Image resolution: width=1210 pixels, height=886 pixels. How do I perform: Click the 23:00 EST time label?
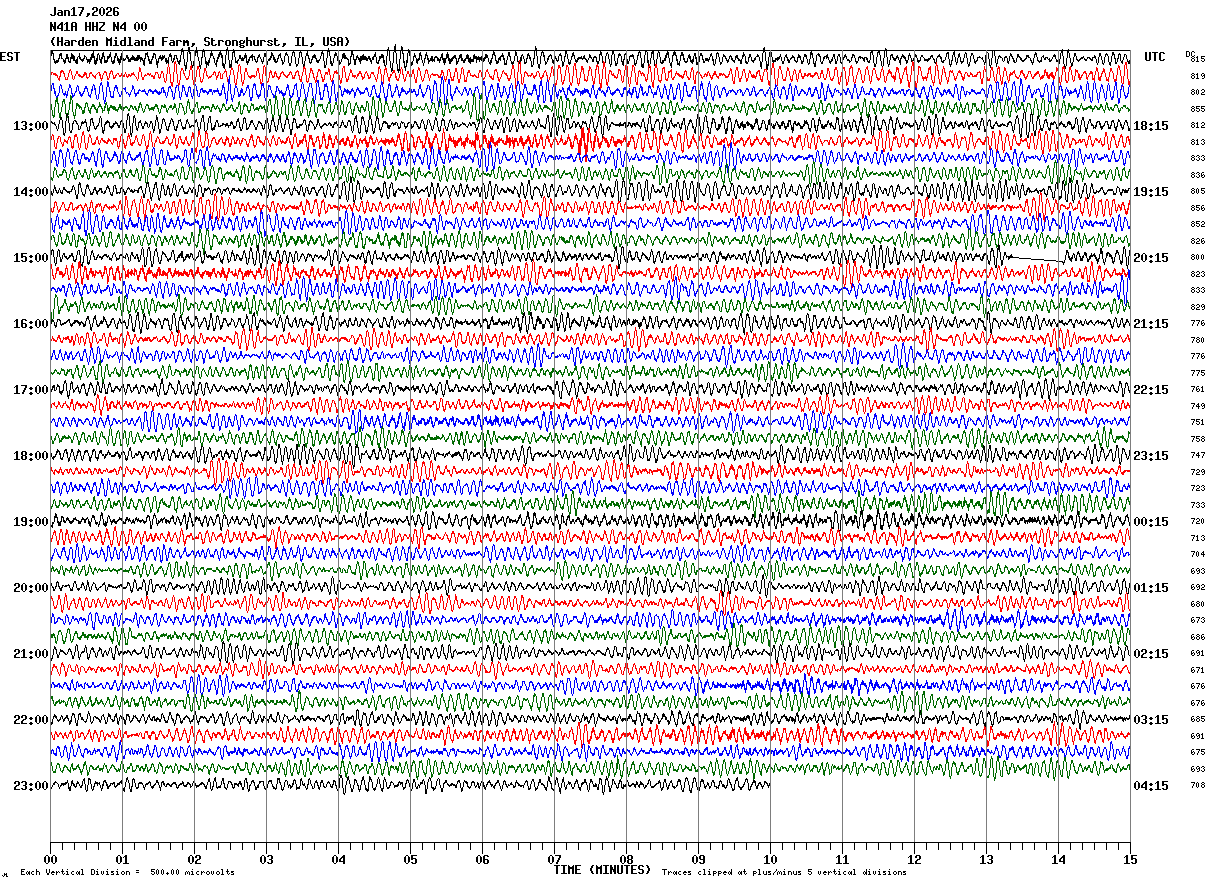click(x=30, y=786)
